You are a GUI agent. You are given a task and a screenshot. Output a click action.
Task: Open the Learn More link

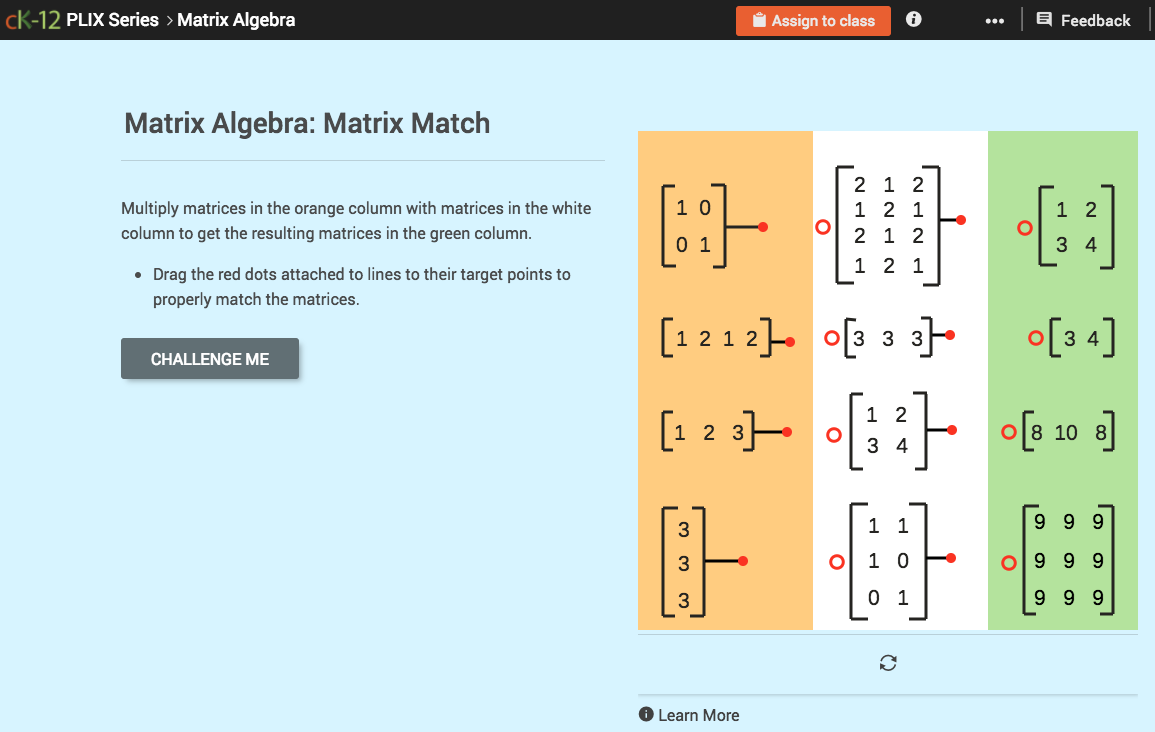click(698, 715)
